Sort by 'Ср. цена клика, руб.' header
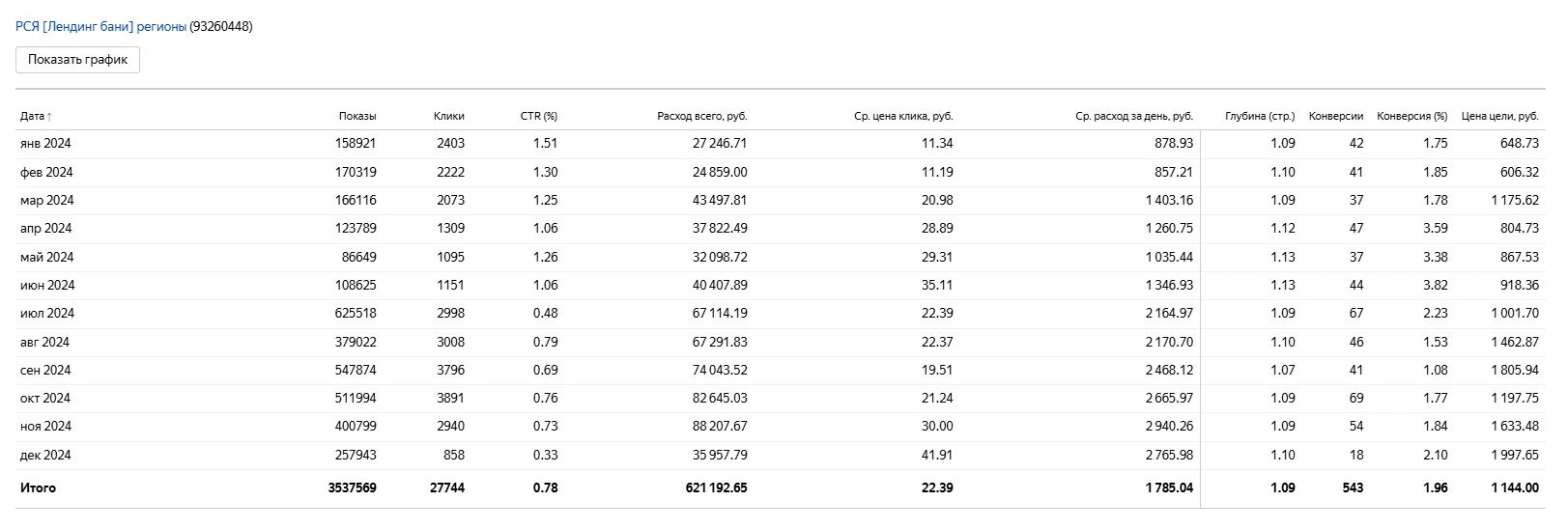The width and height of the screenshot is (1568, 529). (x=904, y=116)
